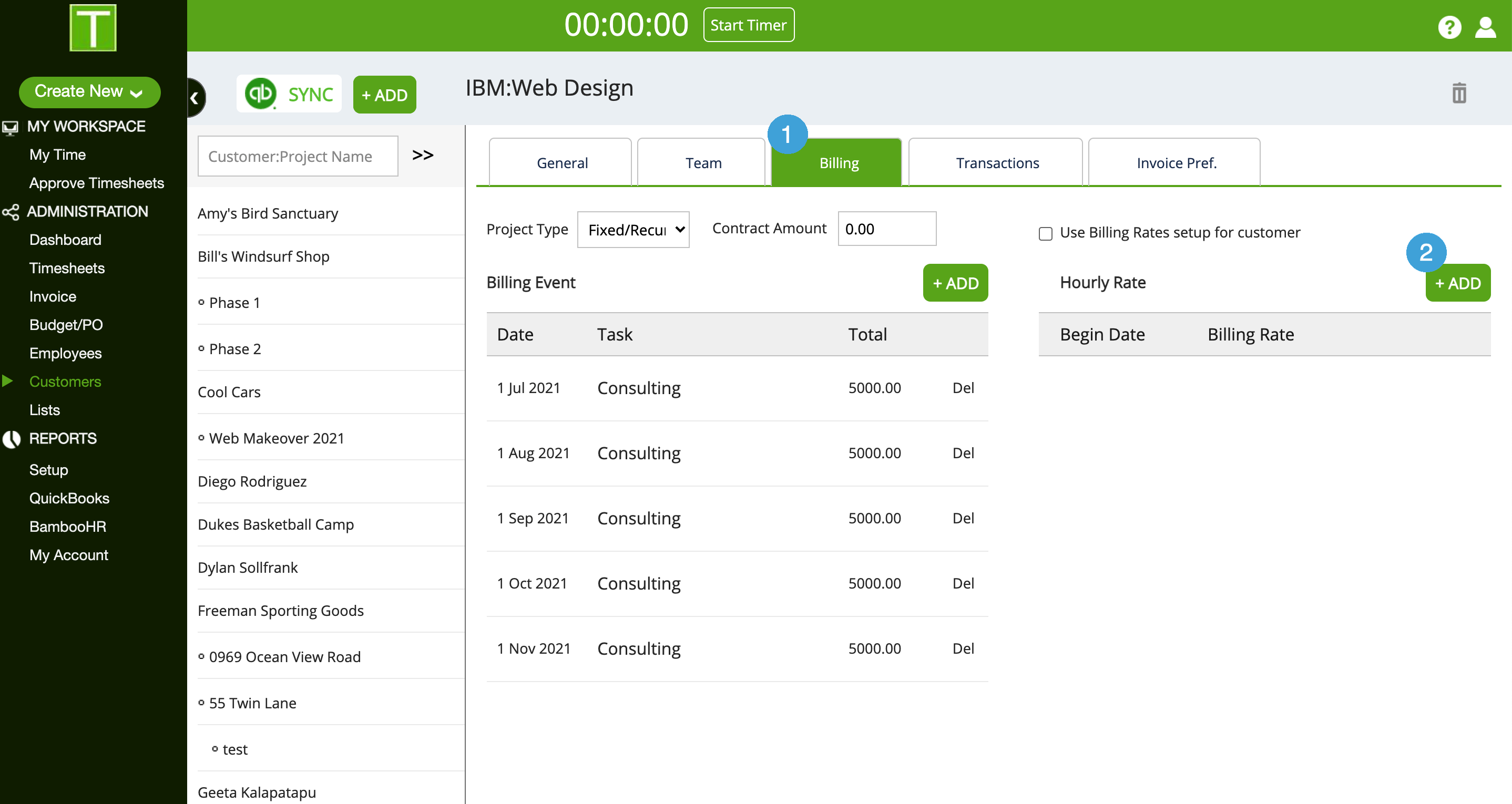The image size is (1512, 804).
Task: Select the Billing tab
Action: coord(837,162)
